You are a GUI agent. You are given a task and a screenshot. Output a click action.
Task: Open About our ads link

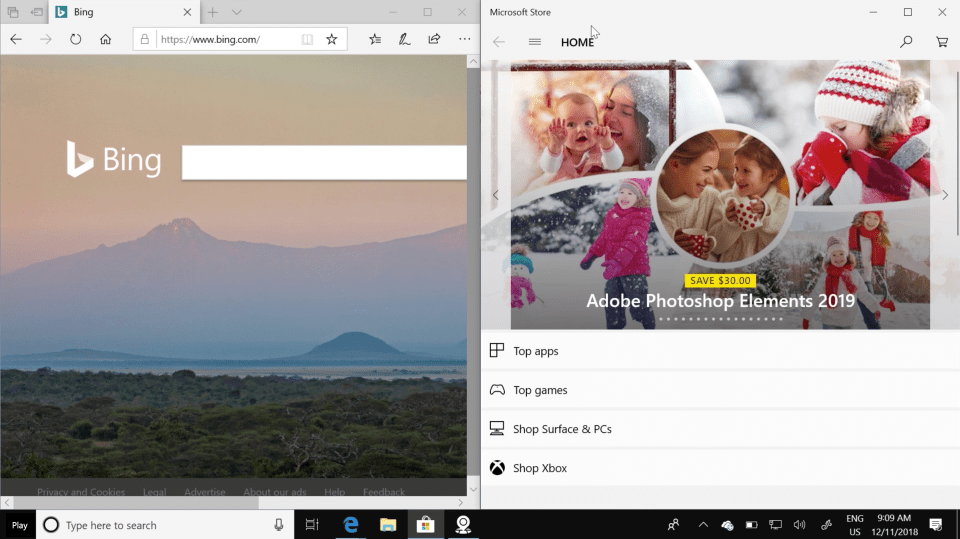tap(274, 492)
